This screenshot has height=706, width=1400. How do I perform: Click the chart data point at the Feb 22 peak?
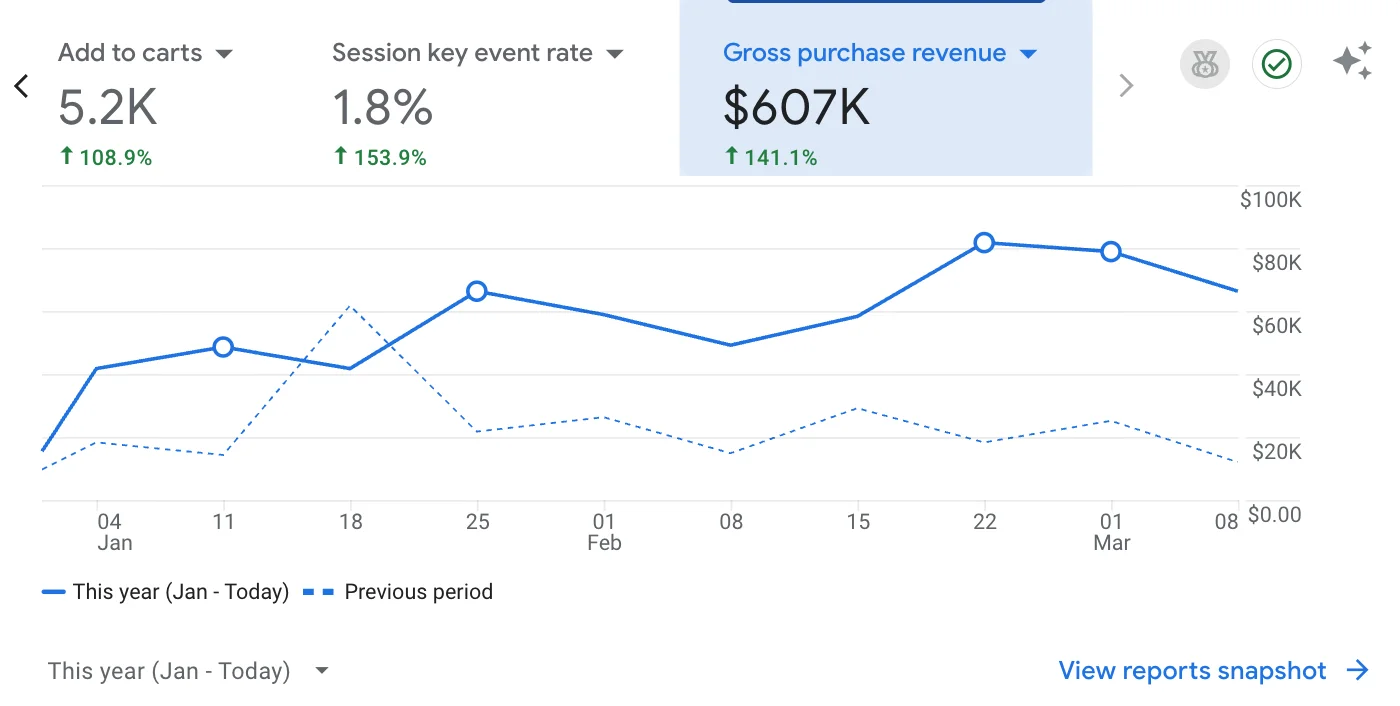coord(985,242)
